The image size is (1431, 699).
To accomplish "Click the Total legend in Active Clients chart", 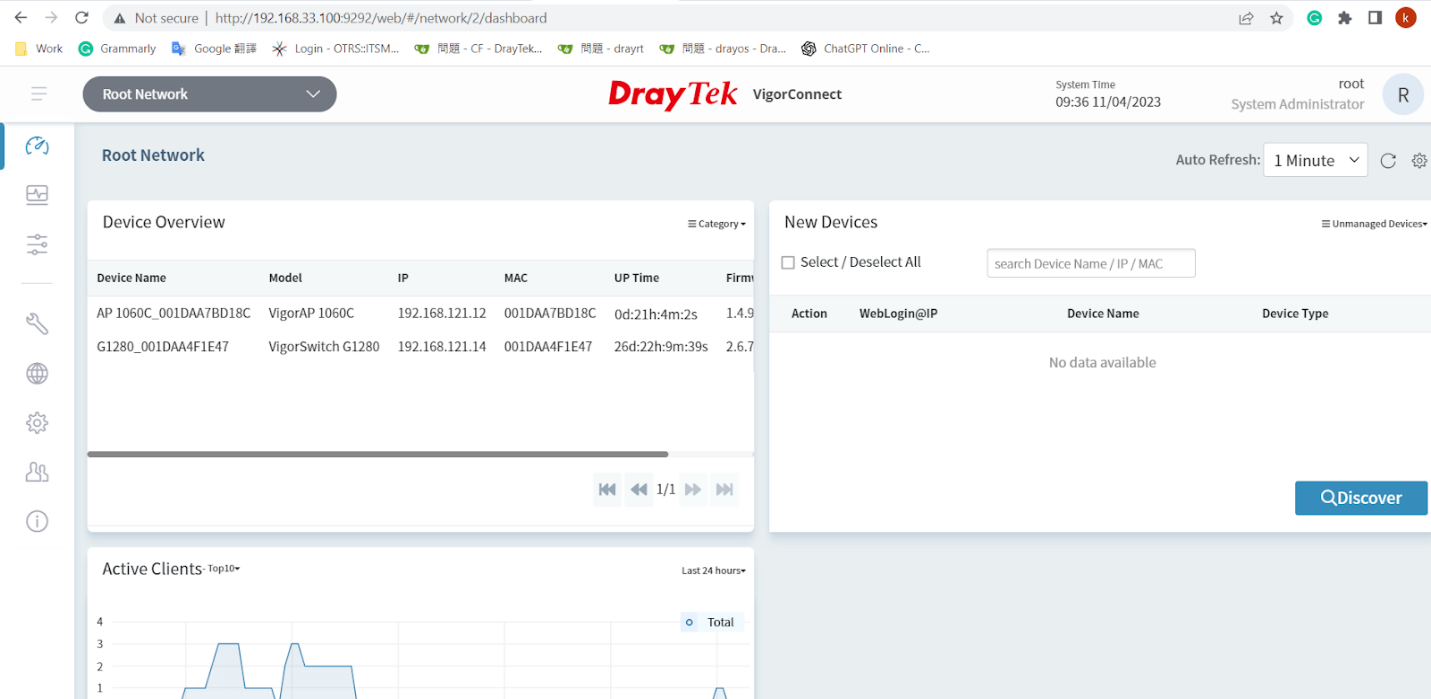I will (711, 622).
